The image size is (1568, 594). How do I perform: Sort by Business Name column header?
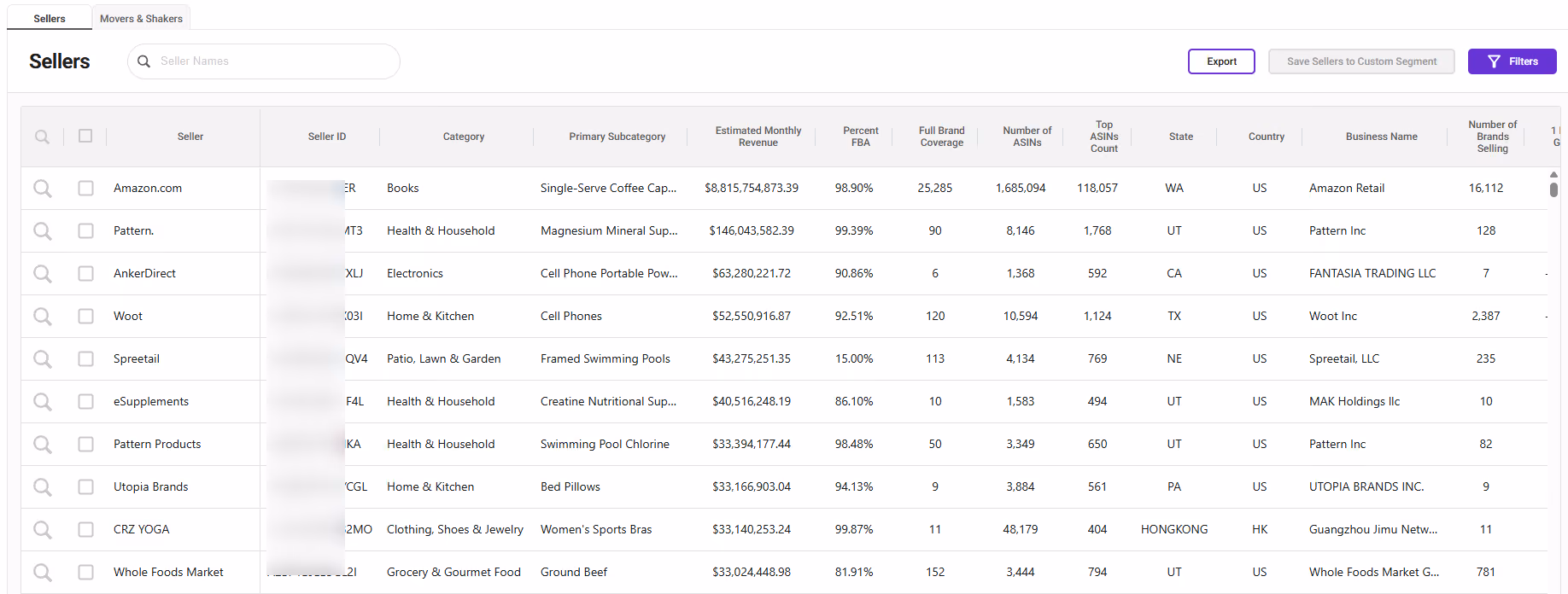point(1382,137)
